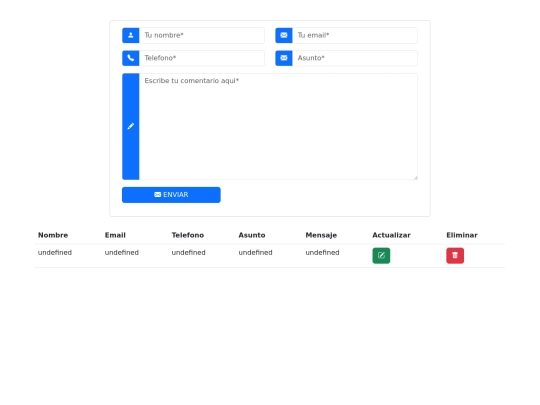Click the pencil icon beside comment box
The width and height of the screenshot is (540, 405).
[131, 126]
